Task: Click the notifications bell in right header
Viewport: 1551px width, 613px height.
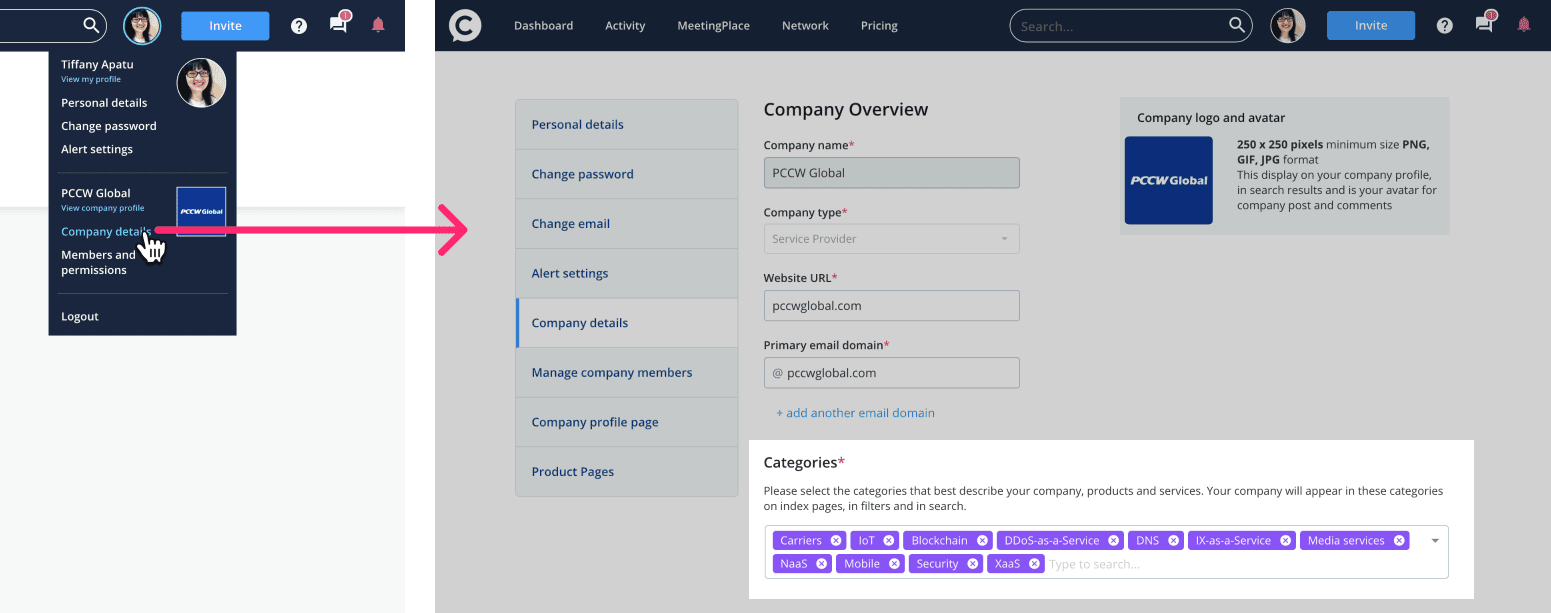Action: 1523,26
